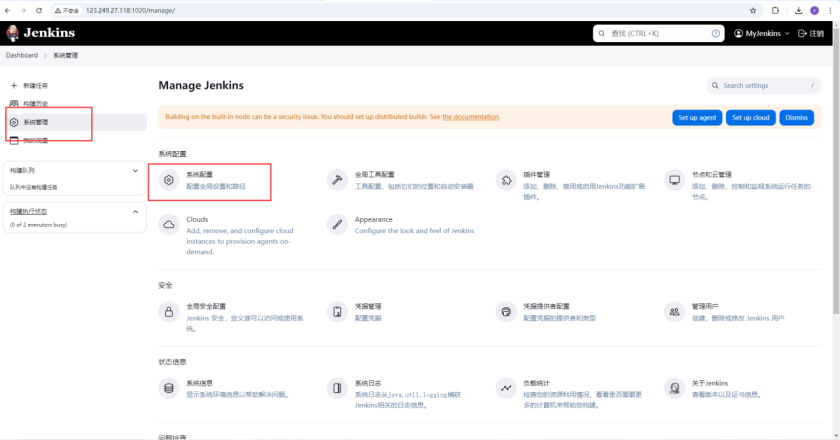The width and height of the screenshot is (840, 440).
Task: Click the browser profile avatar
Action: click(x=814, y=10)
